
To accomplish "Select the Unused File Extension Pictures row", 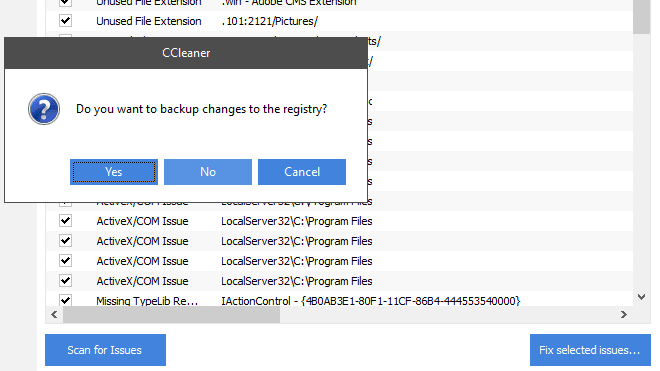I will 339,21.
